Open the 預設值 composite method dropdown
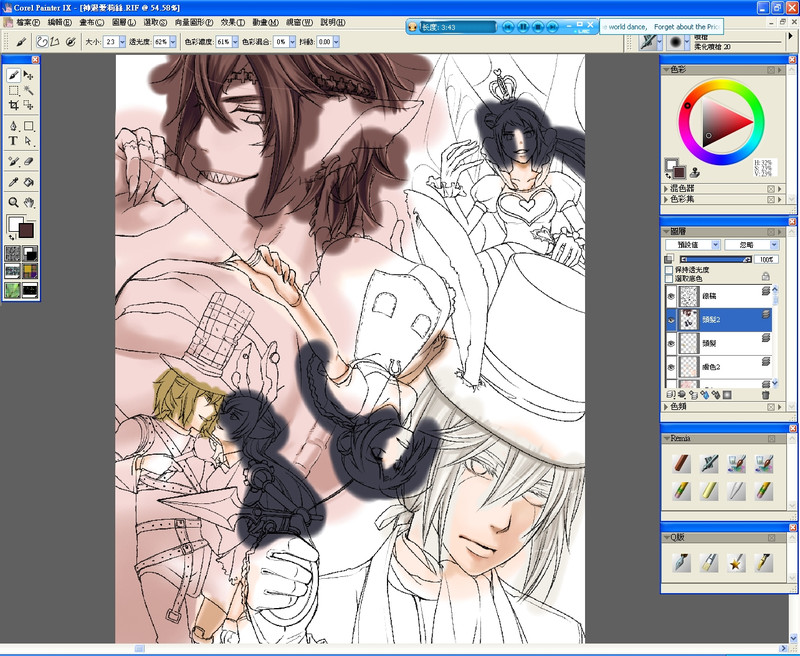This screenshot has height=656, width=800. pos(693,245)
